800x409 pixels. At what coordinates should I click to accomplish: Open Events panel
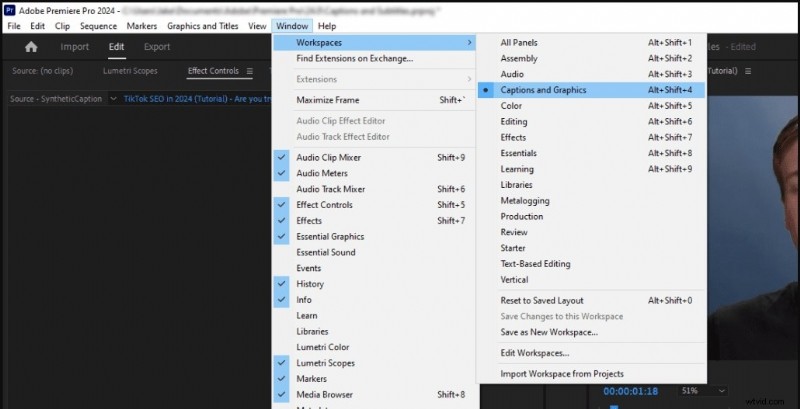pos(374,268)
